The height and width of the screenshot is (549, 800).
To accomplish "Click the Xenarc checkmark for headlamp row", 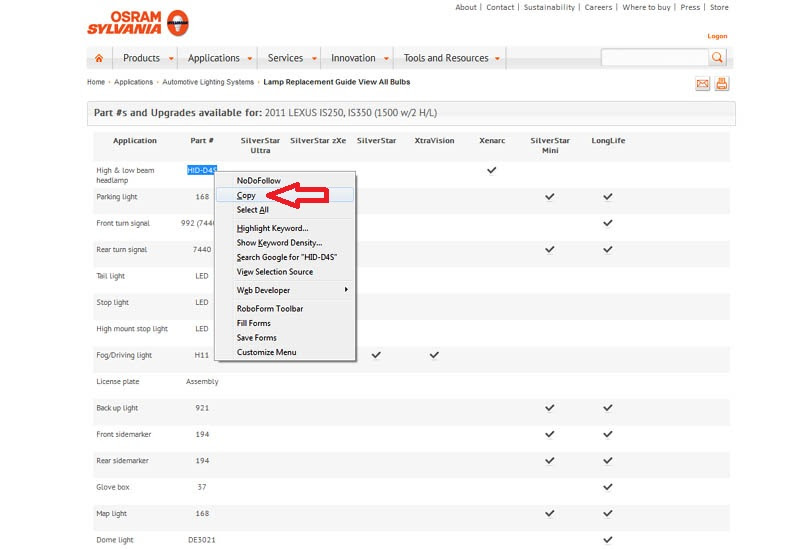I will click(491, 170).
